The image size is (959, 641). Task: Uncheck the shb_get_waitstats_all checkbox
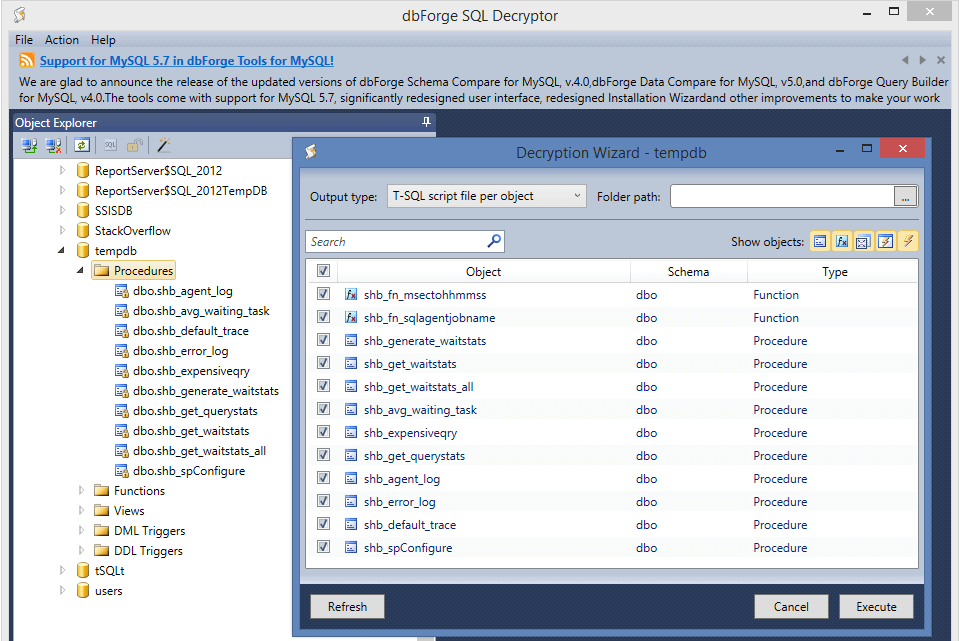click(x=324, y=386)
